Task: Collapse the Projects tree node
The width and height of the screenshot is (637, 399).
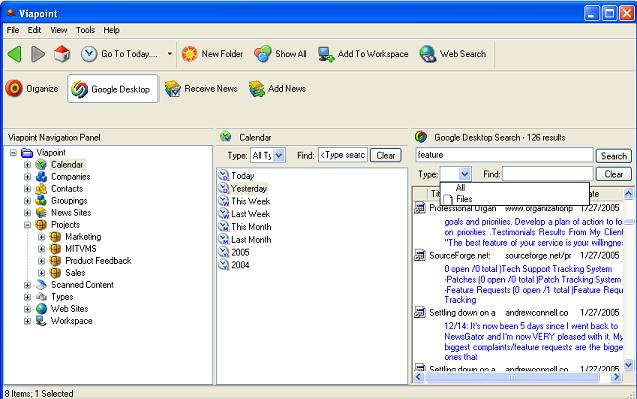Action: (x=27, y=225)
